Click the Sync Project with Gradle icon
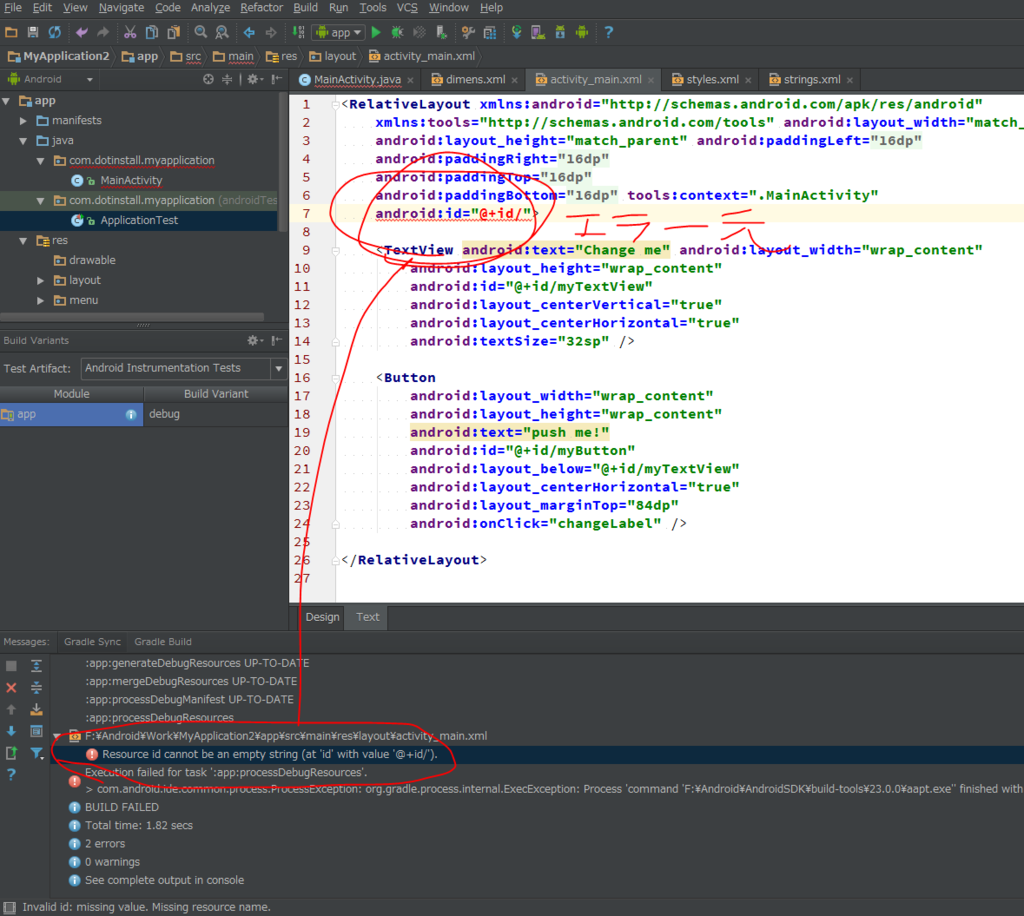Image resolution: width=1024 pixels, height=916 pixels. (x=517, y=32)
